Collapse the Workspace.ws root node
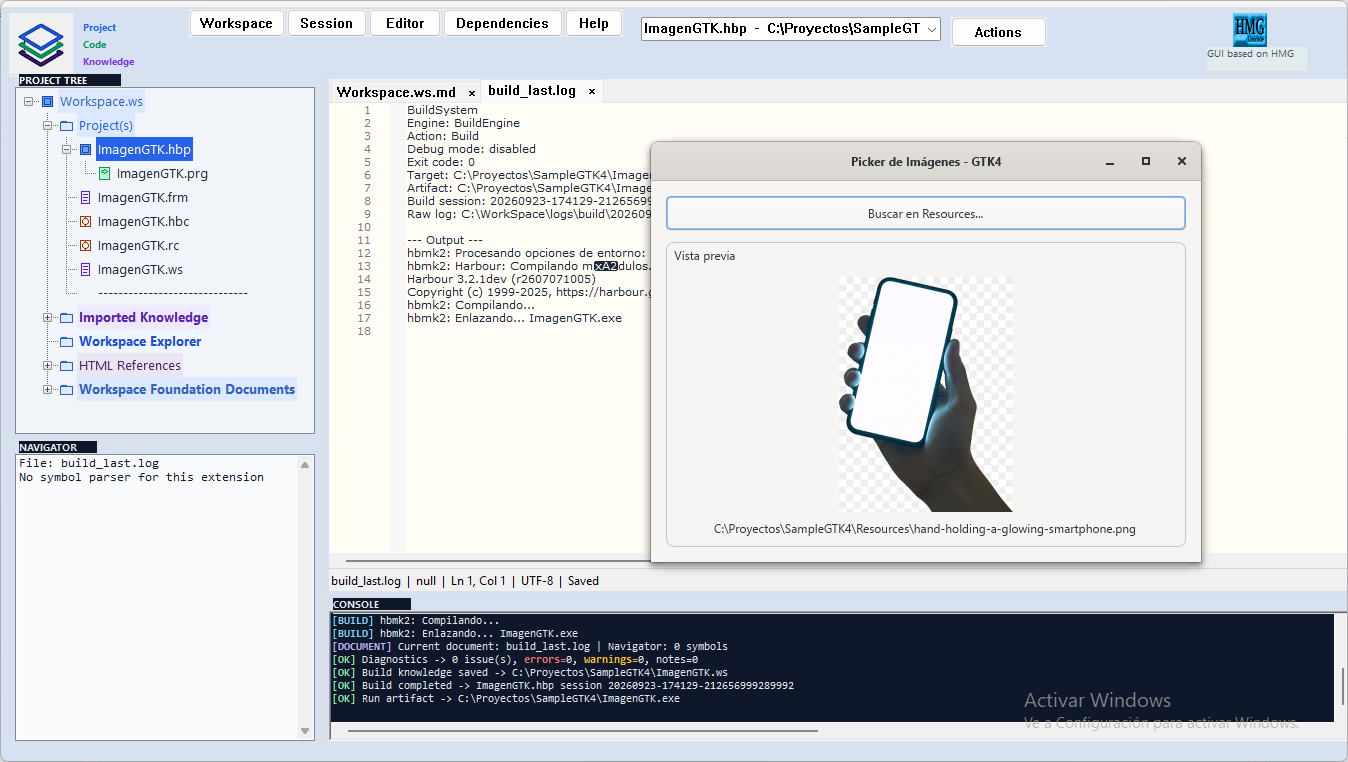Viewport: 1348px width, 762px height. [x=29, y=102]
